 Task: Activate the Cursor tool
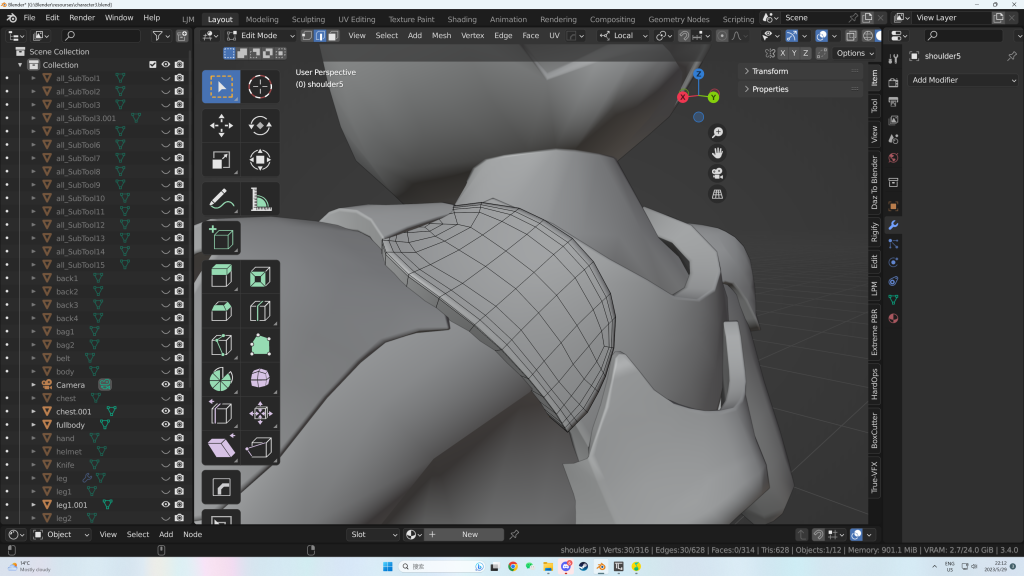click(260, 87)
